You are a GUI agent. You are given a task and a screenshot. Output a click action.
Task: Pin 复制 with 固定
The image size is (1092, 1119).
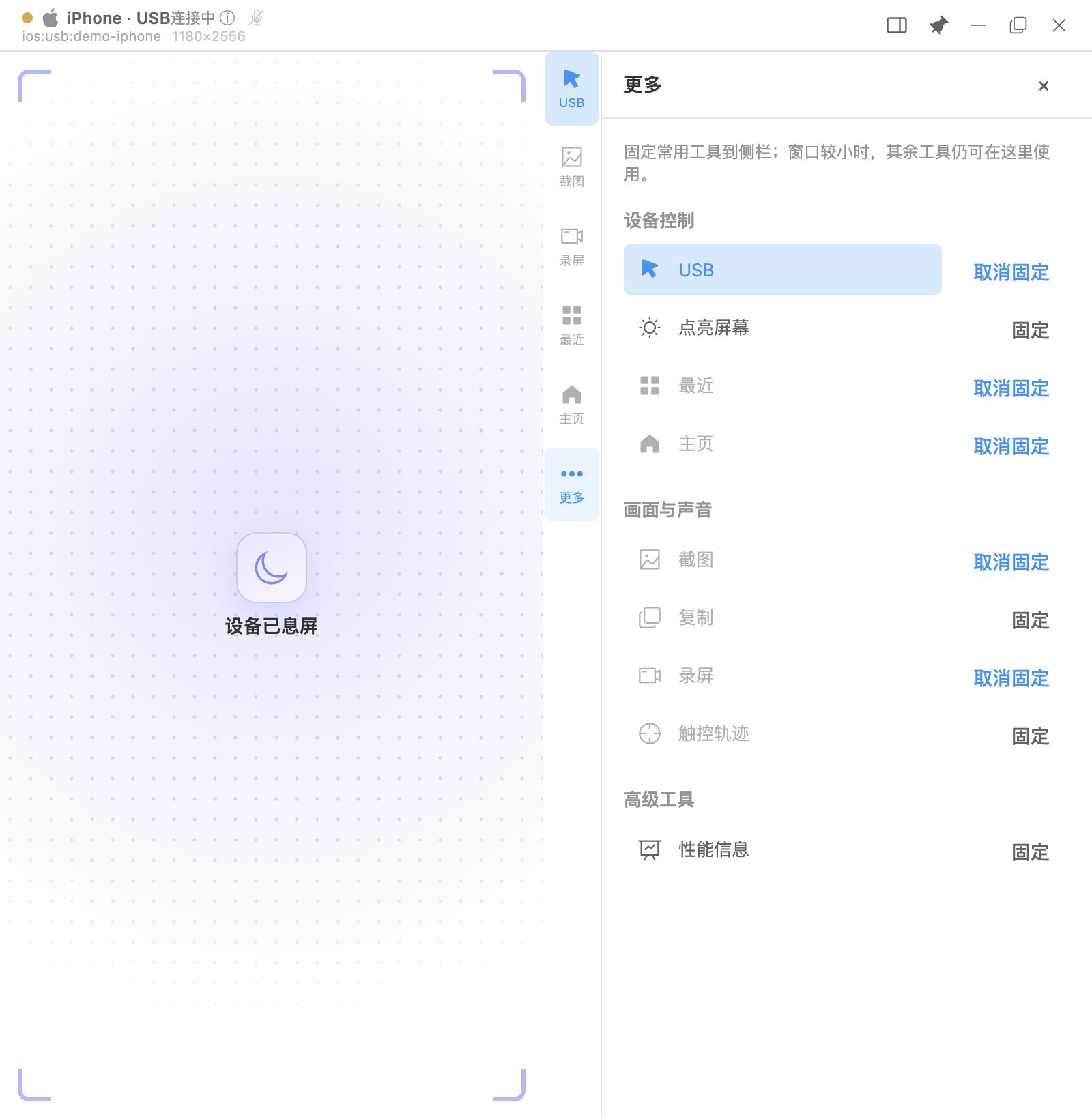tap(1031, 620)
